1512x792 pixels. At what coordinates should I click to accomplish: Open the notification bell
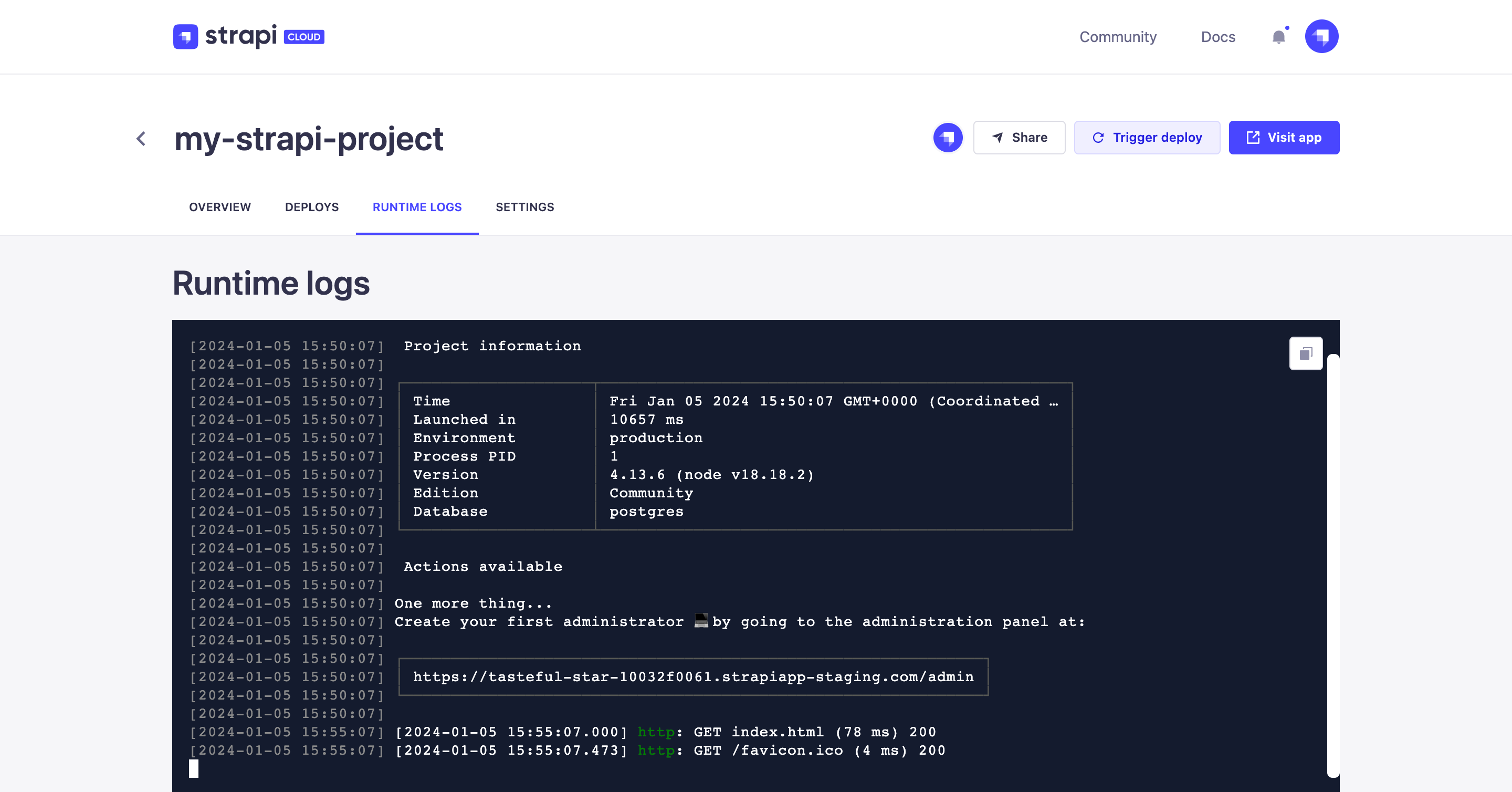[x=1277, y=36]
